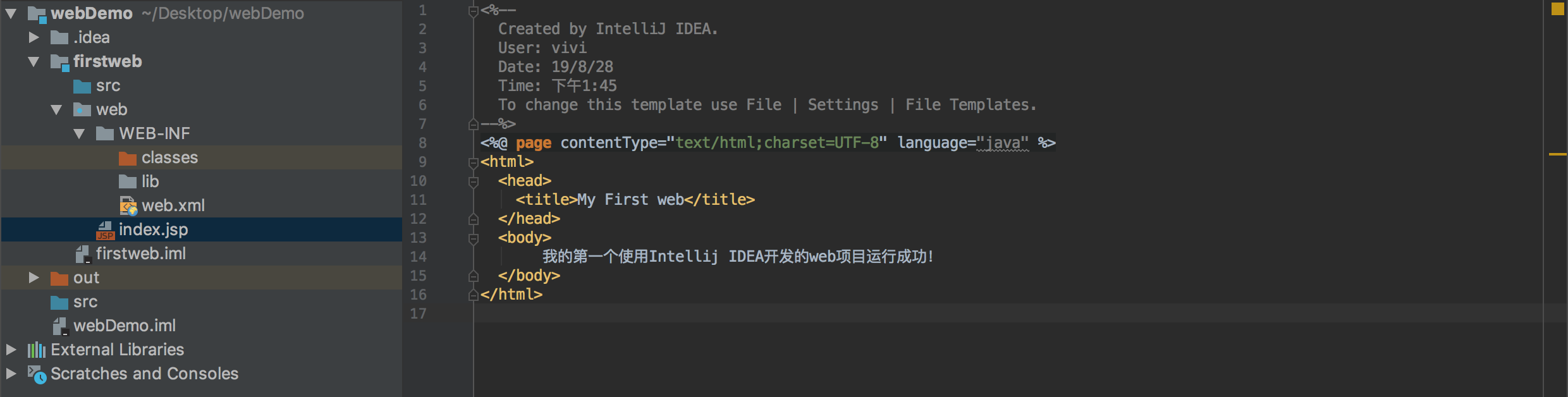Click the Scratches and Consoles icon
Screen dimensions: 1568x397
coord(37,374)
